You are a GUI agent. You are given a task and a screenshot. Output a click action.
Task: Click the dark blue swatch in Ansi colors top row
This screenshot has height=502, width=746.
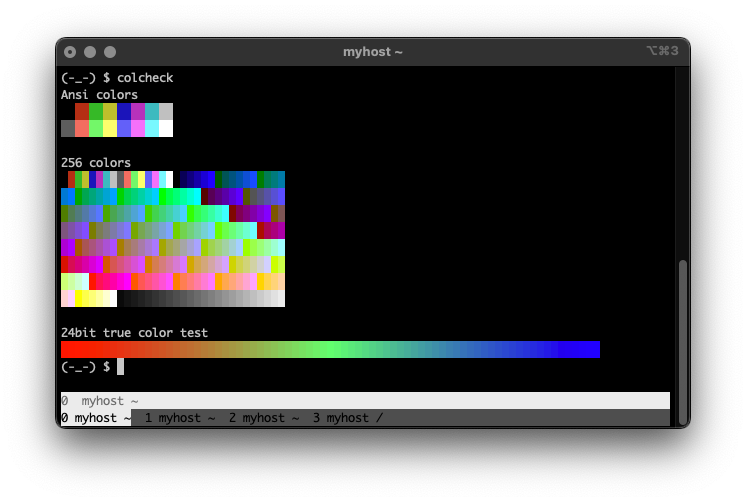(x=124, y=111)
